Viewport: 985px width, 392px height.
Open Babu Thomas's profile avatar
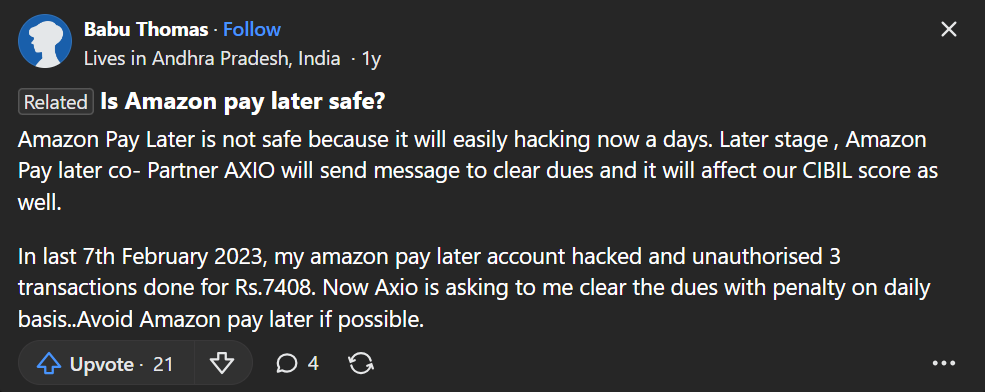[x=45, y=41]
